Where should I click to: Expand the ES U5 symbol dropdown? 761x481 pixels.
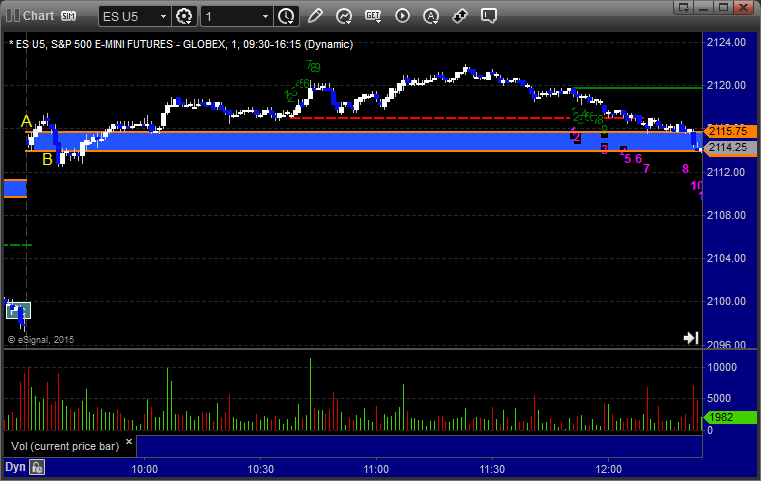[x=164, y=17]
